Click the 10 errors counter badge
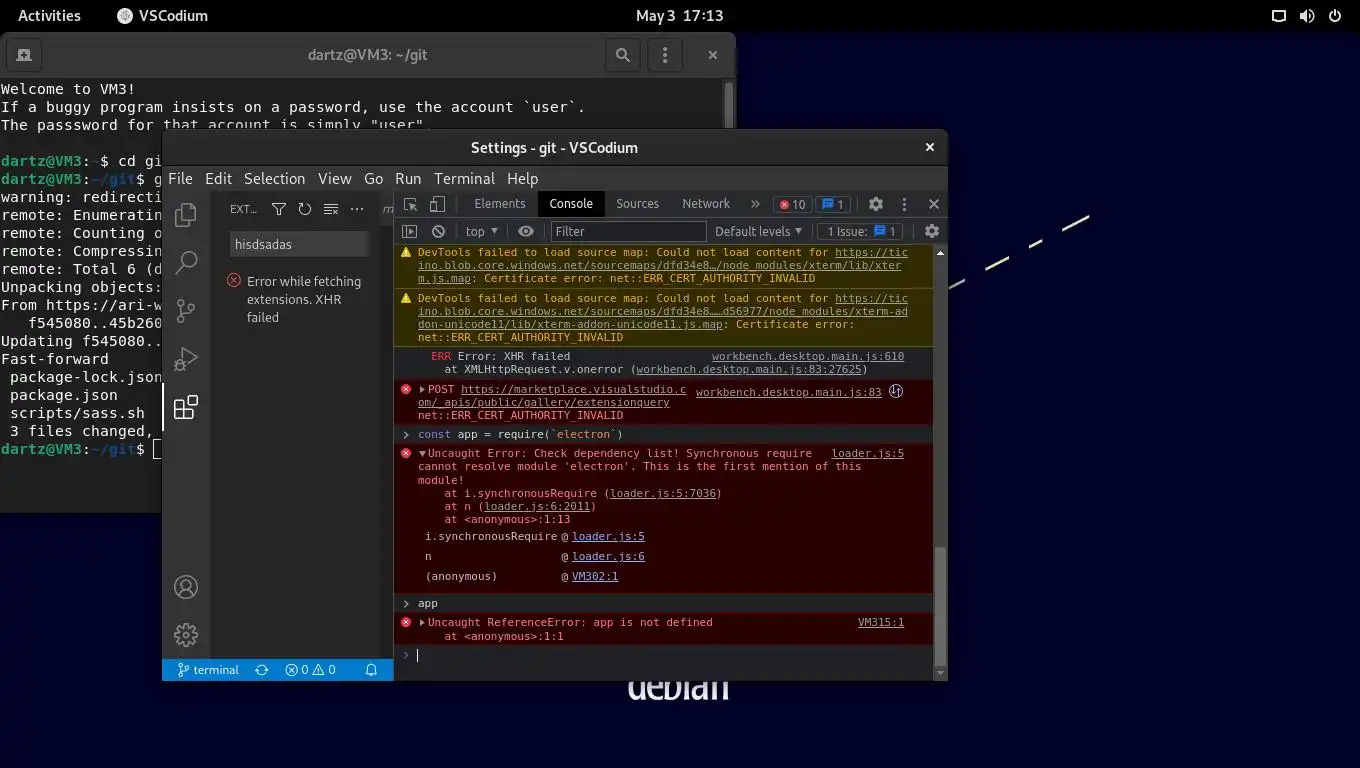Screen dimensions: 1360x768 tap(792, 204)
